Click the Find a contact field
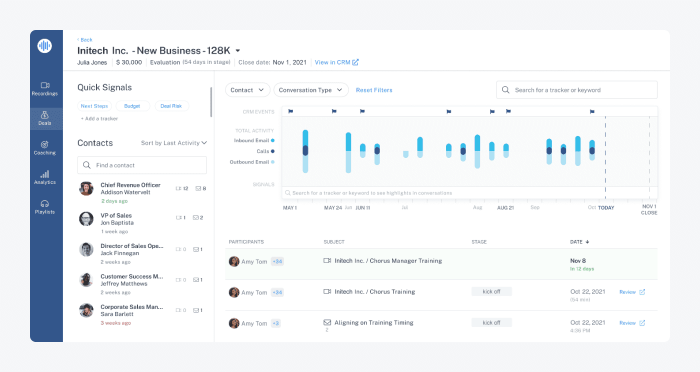This screenshot has width=700, height=372. (142, 165)
